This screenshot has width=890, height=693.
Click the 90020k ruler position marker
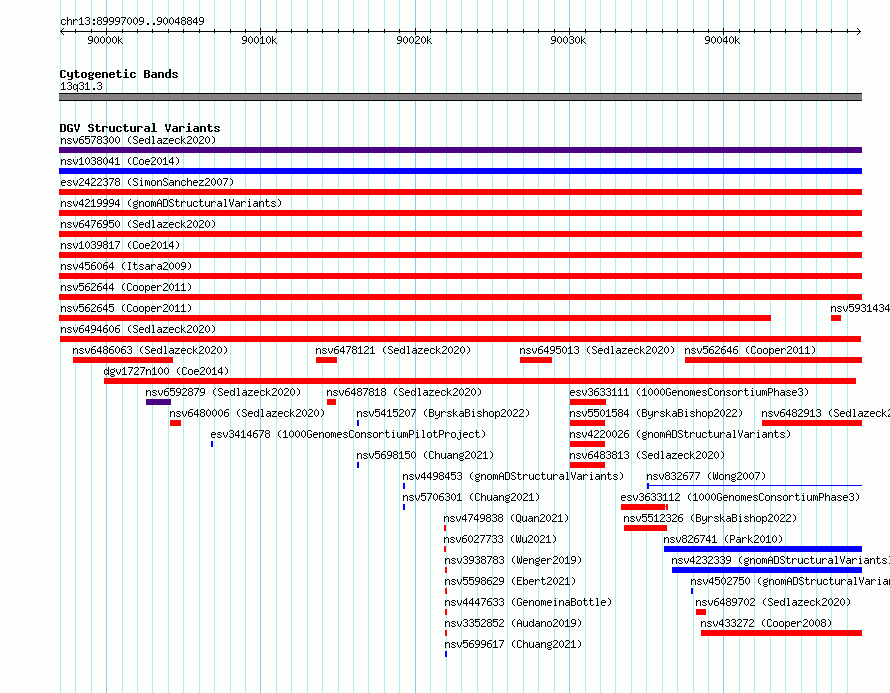[x=414, y=40]
